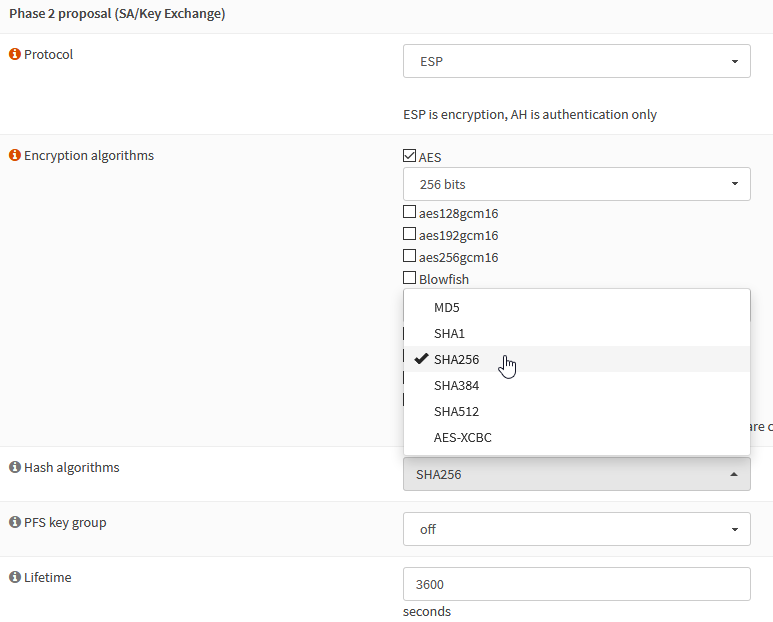The height and width of the screenshot is (622, 773).
Task: Open the AES 256 bits key length dropdown
Action: pos(576,184)
